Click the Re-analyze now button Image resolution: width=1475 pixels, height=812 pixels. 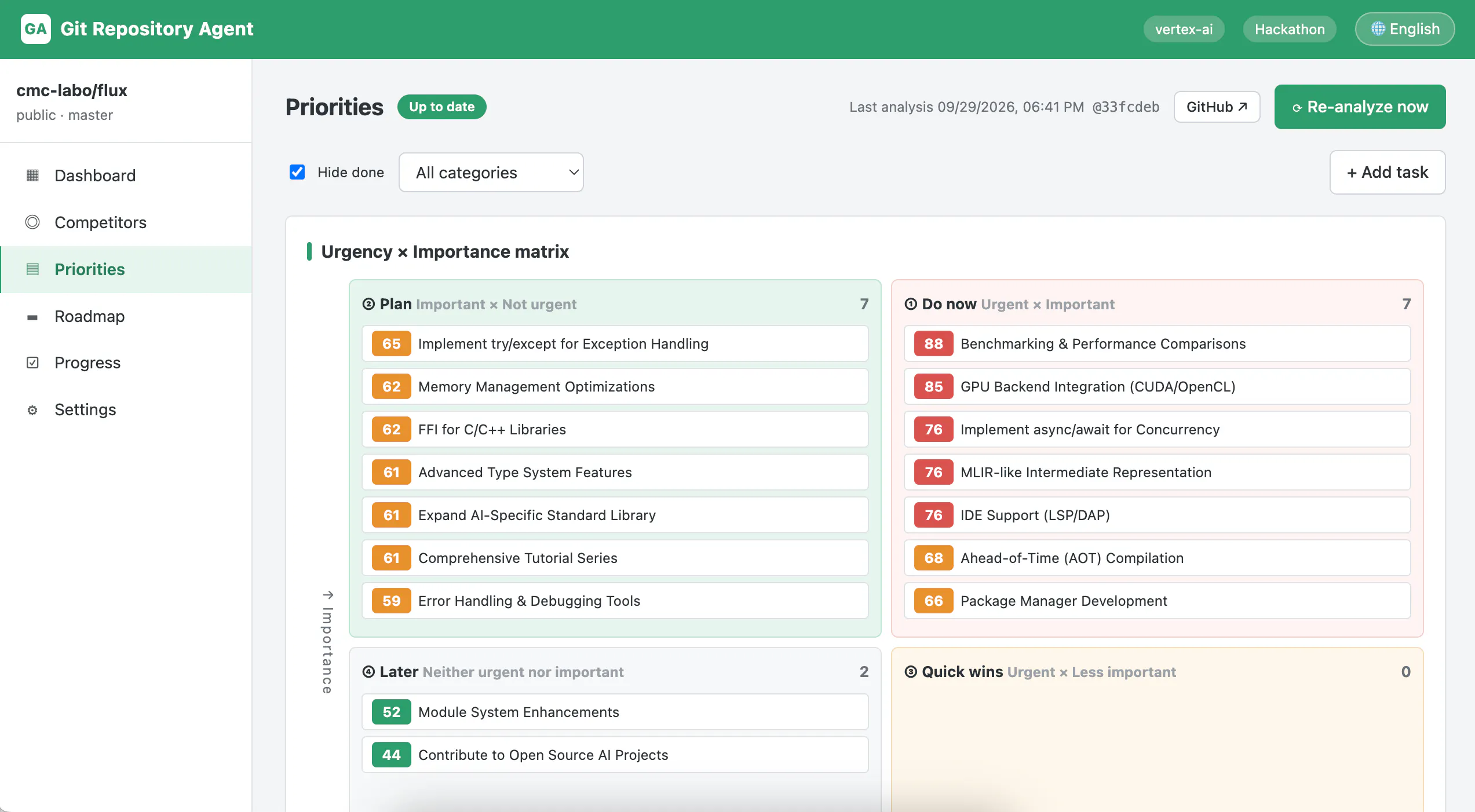tap(1360, 107)
